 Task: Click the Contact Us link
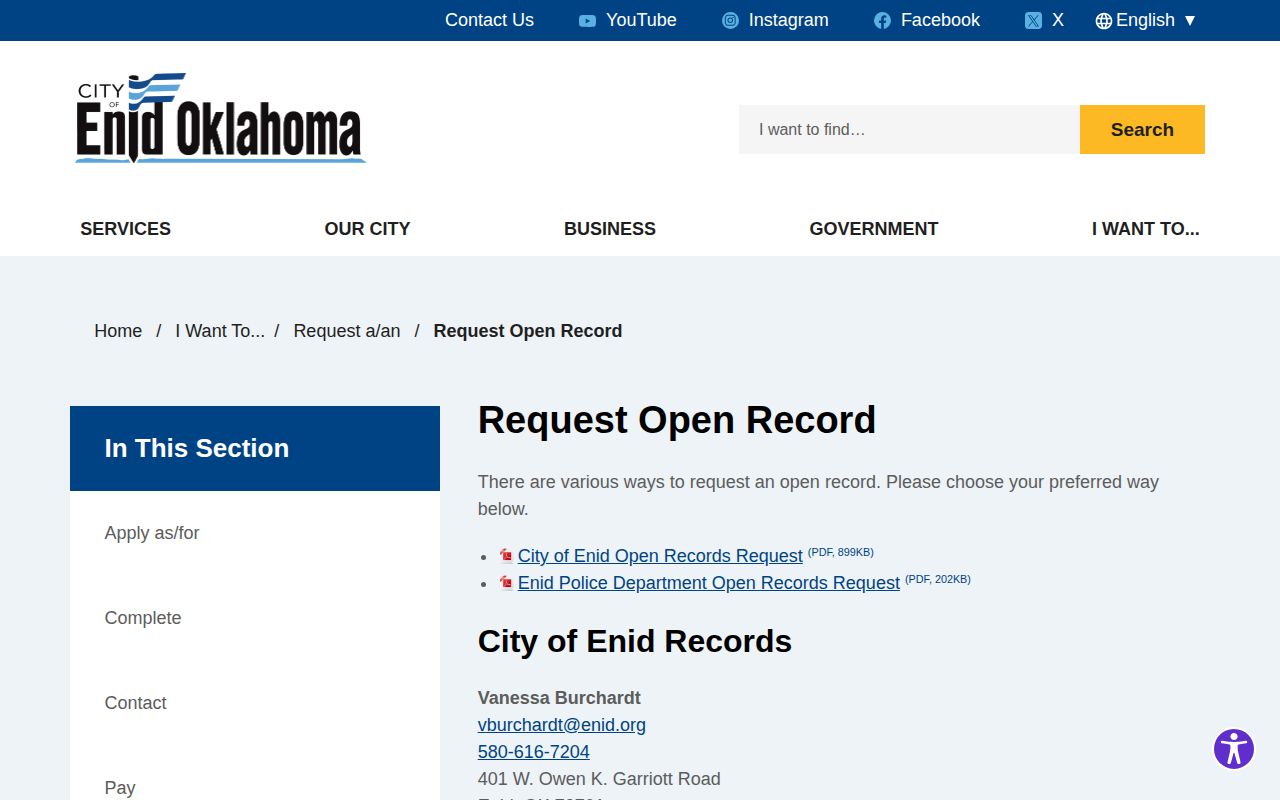pos(489,20)
